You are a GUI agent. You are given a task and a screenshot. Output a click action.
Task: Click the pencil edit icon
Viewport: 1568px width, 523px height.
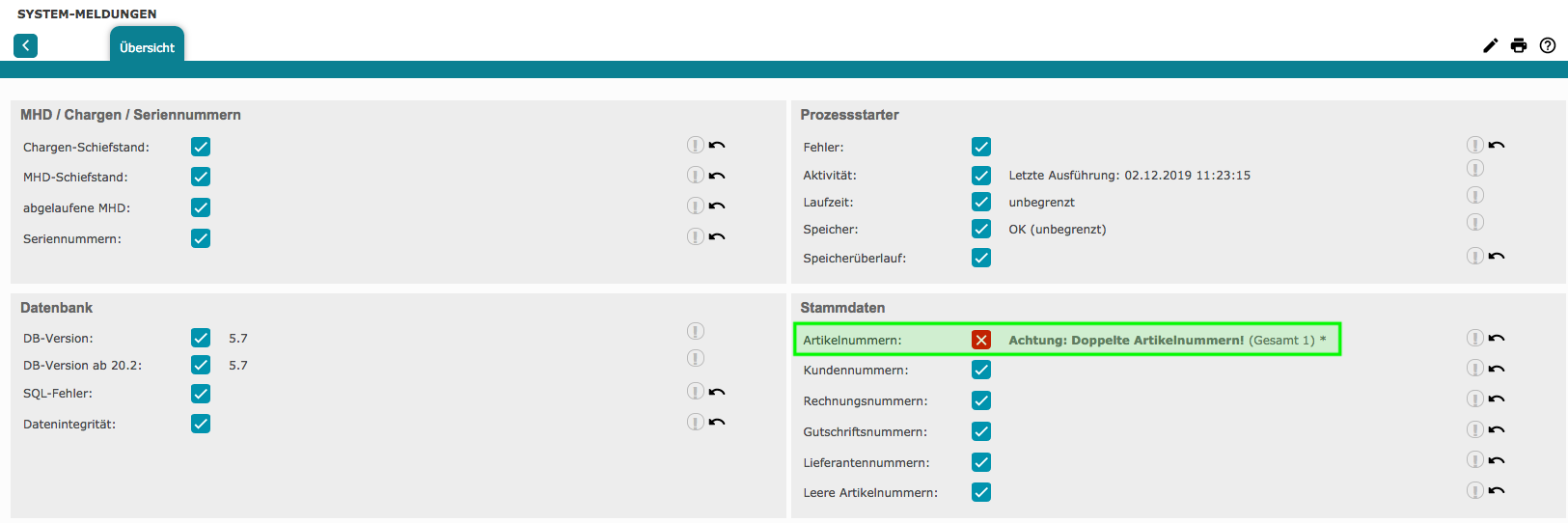pyautogui.click(x=1491, y=45)
